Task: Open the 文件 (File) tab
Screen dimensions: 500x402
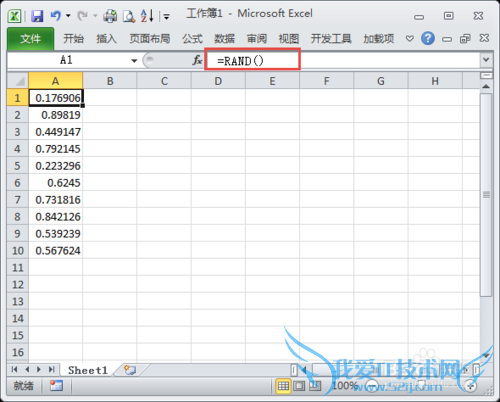Action: [30, 39]
